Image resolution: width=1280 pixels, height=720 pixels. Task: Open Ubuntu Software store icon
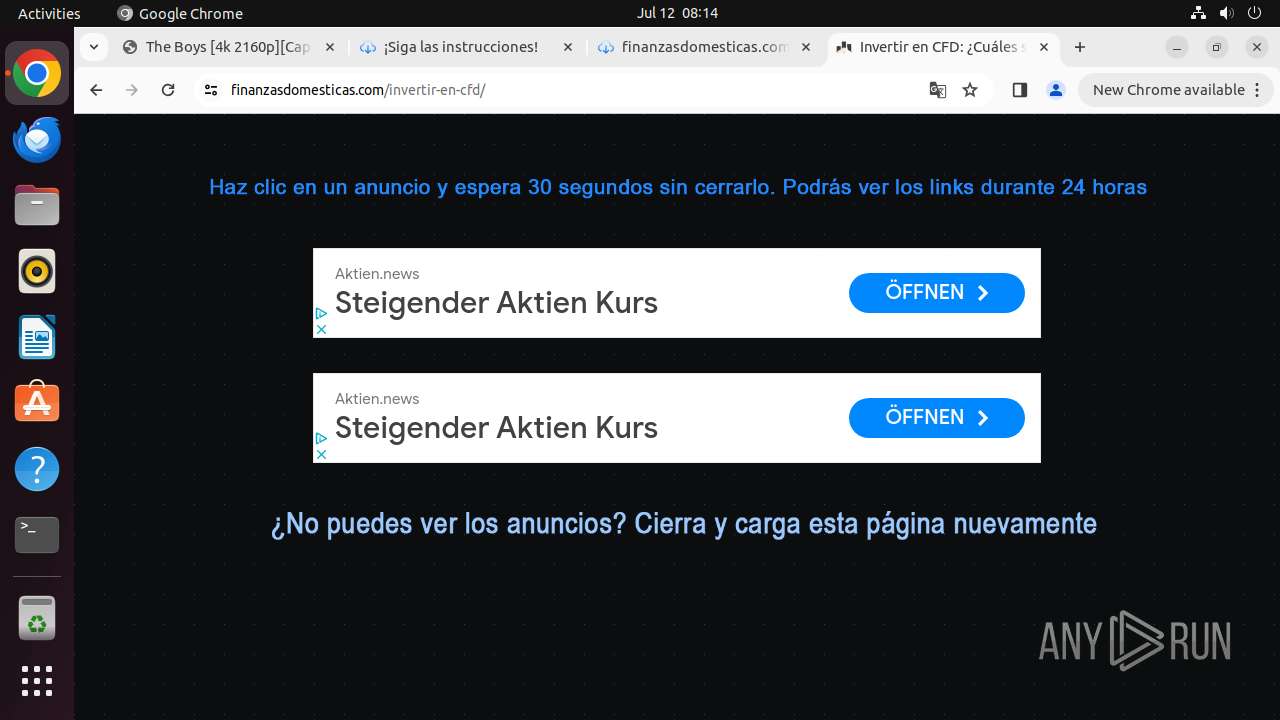(x=37, y=403)
